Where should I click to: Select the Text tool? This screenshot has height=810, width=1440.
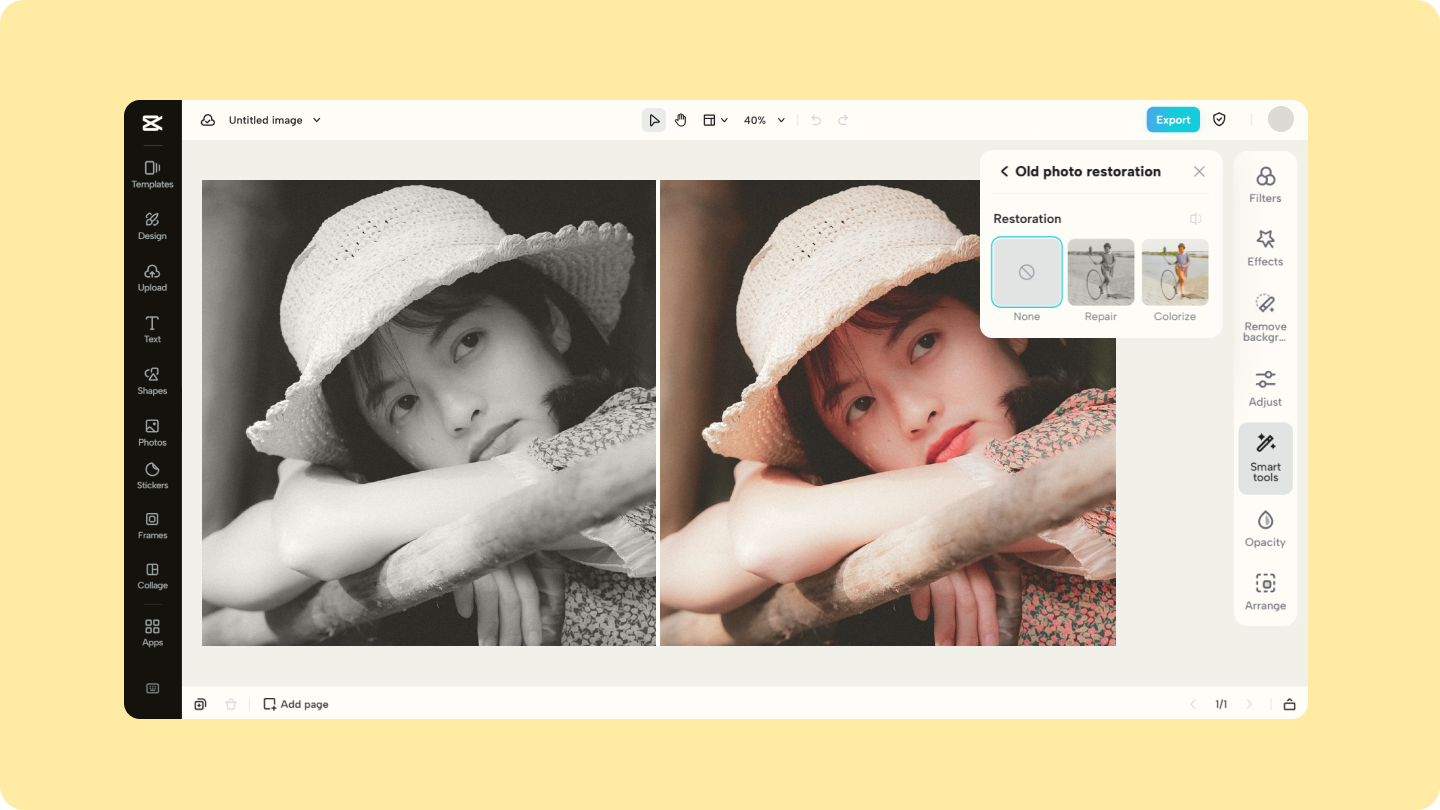click(x=152, y=330)
